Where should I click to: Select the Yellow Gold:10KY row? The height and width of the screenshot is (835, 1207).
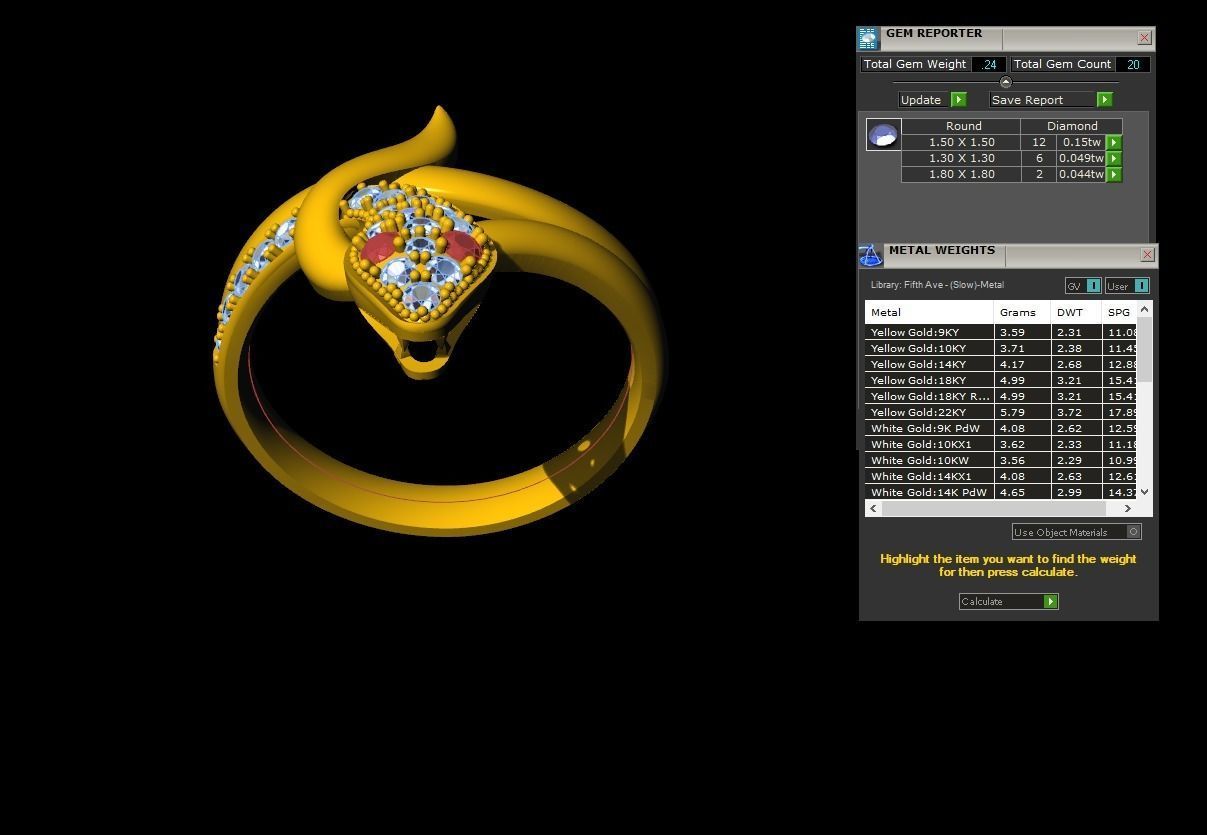[x=1001, y=348]
